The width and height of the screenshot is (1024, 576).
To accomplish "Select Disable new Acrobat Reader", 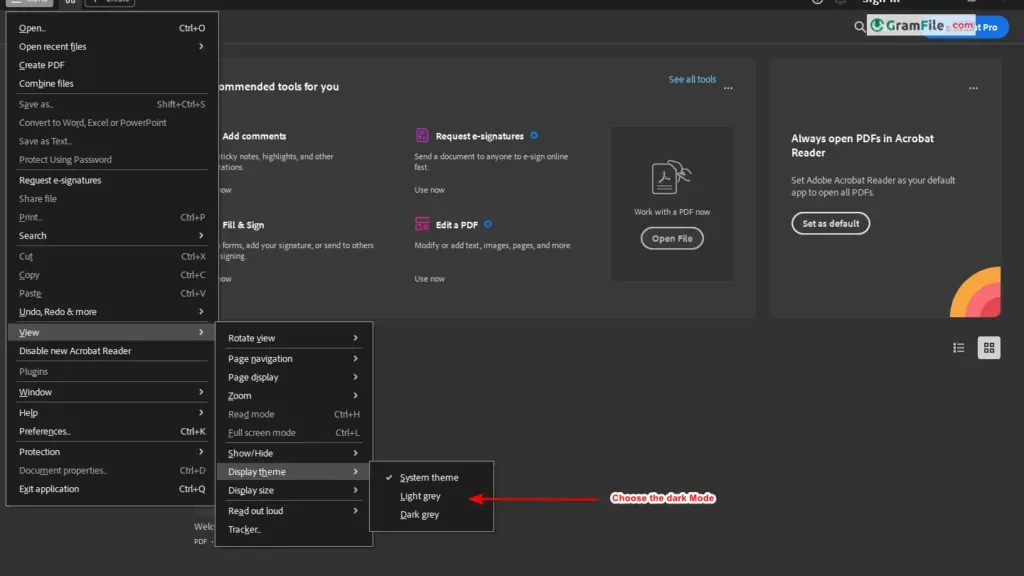I will [111, 351].
